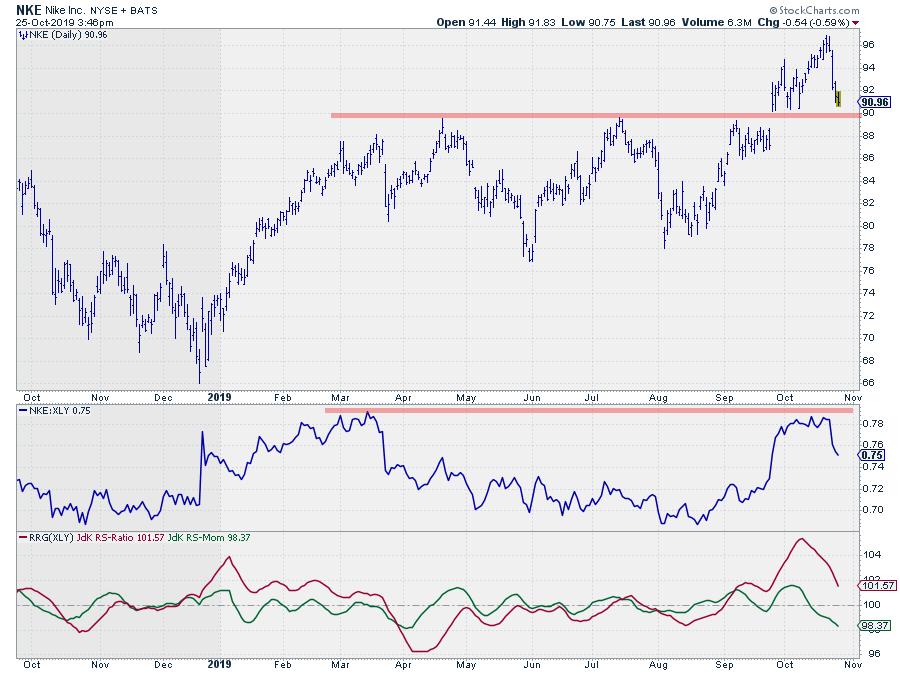Image resolution: width=900 pixels, height=673 pixels.
Task: Click the 'RRG(XLY)' legend label
Action: coord(51,538)
